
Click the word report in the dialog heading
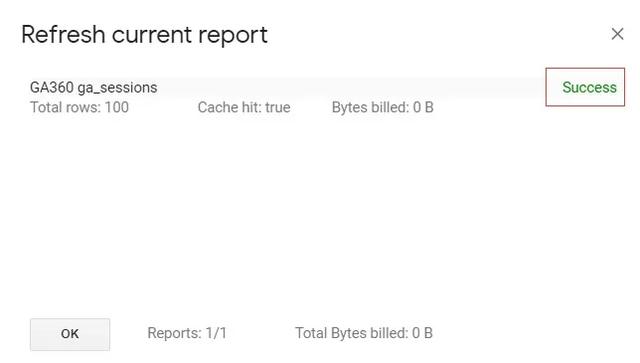point(233,36)
